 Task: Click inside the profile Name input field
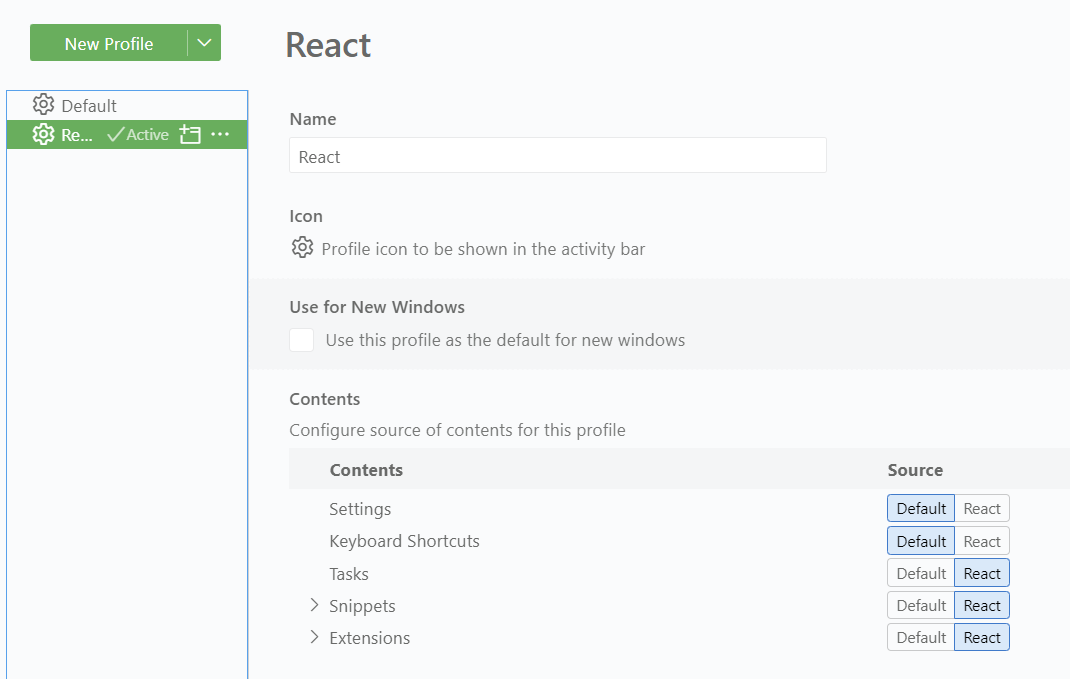click(x=557, y=155)
